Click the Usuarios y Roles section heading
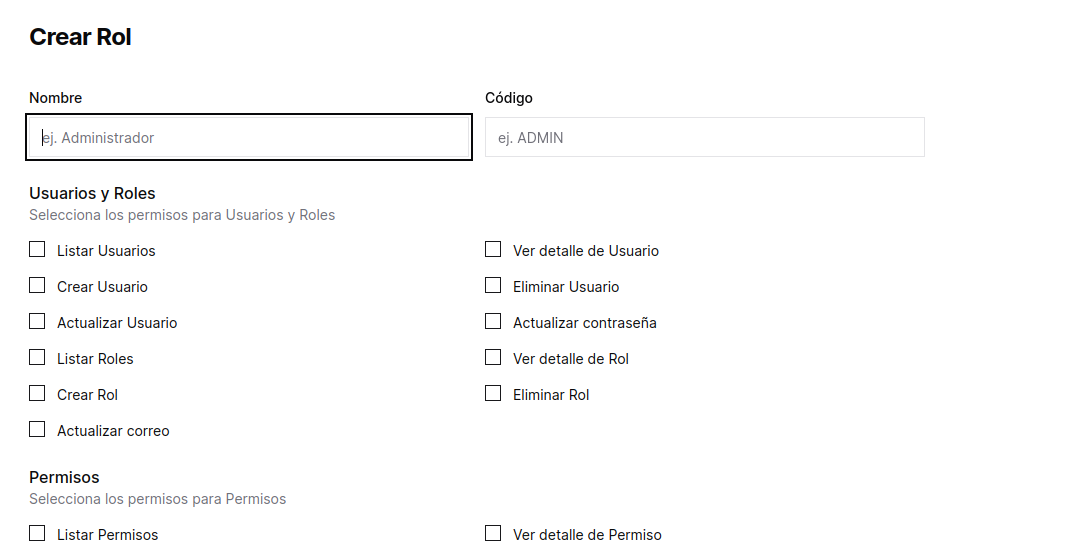The width and height of the screenshot is (1083, 558). [x=92, y=193]
